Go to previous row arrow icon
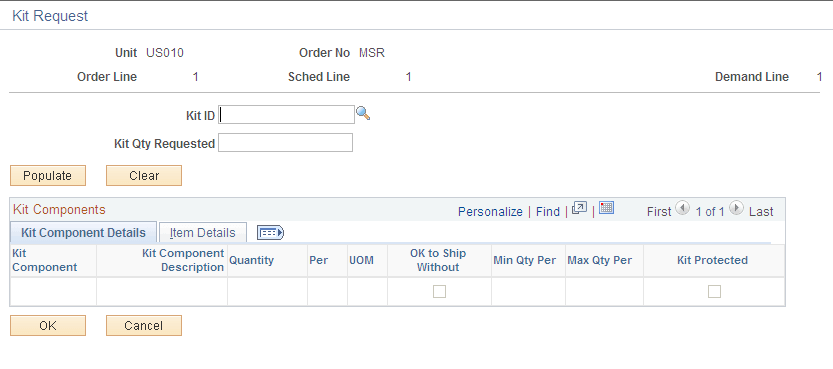Image resolution: width=833 pixels, height=369 pixels. coord(682,208)
